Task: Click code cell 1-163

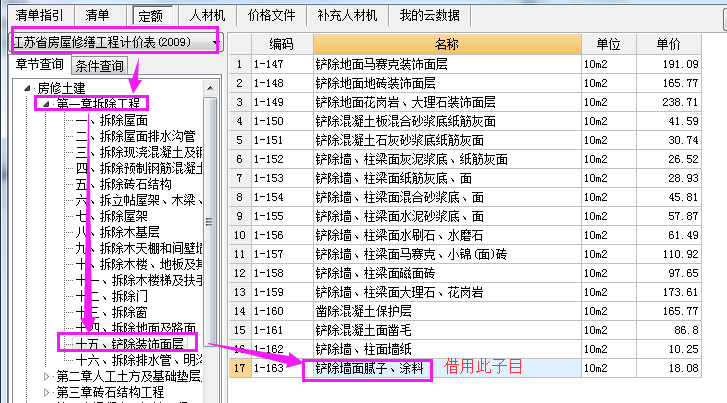Action: point(281,368)
